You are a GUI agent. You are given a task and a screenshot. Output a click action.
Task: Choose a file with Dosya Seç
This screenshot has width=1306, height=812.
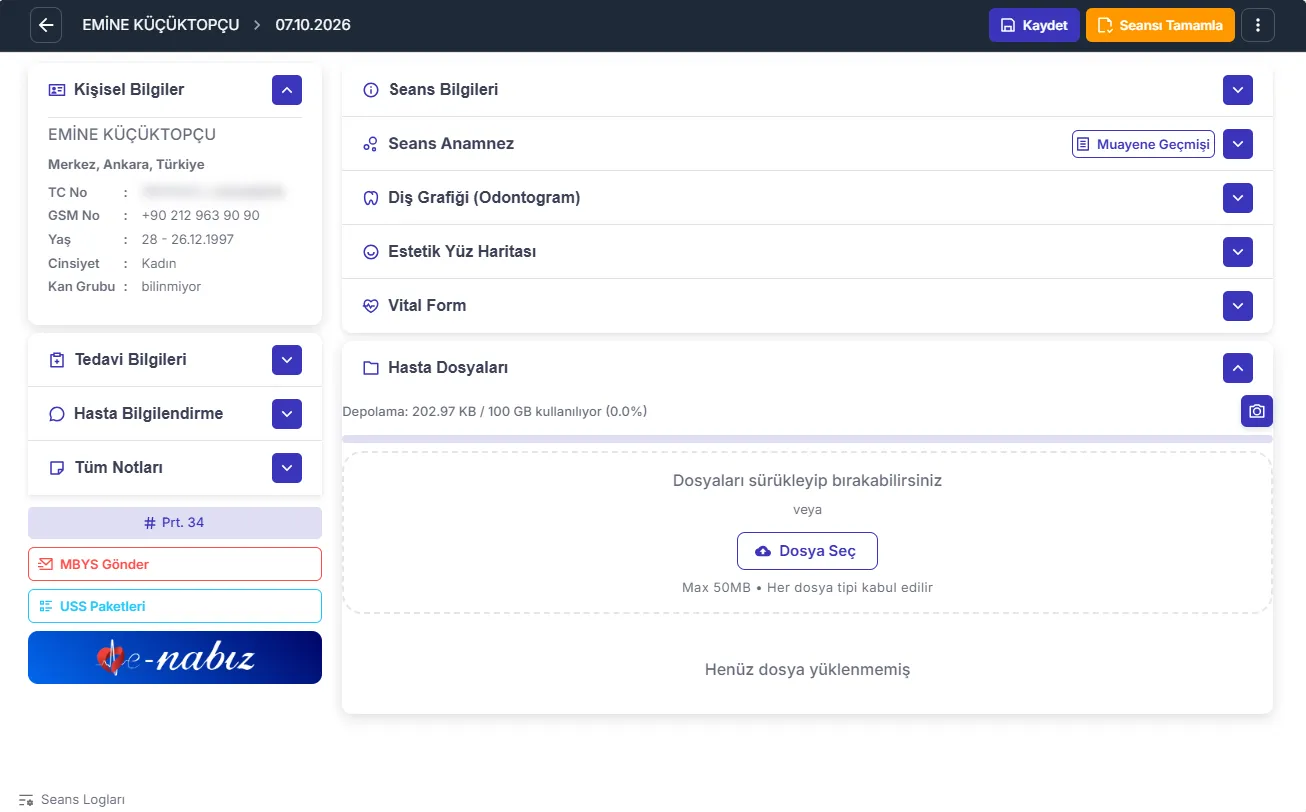[807, 551]
